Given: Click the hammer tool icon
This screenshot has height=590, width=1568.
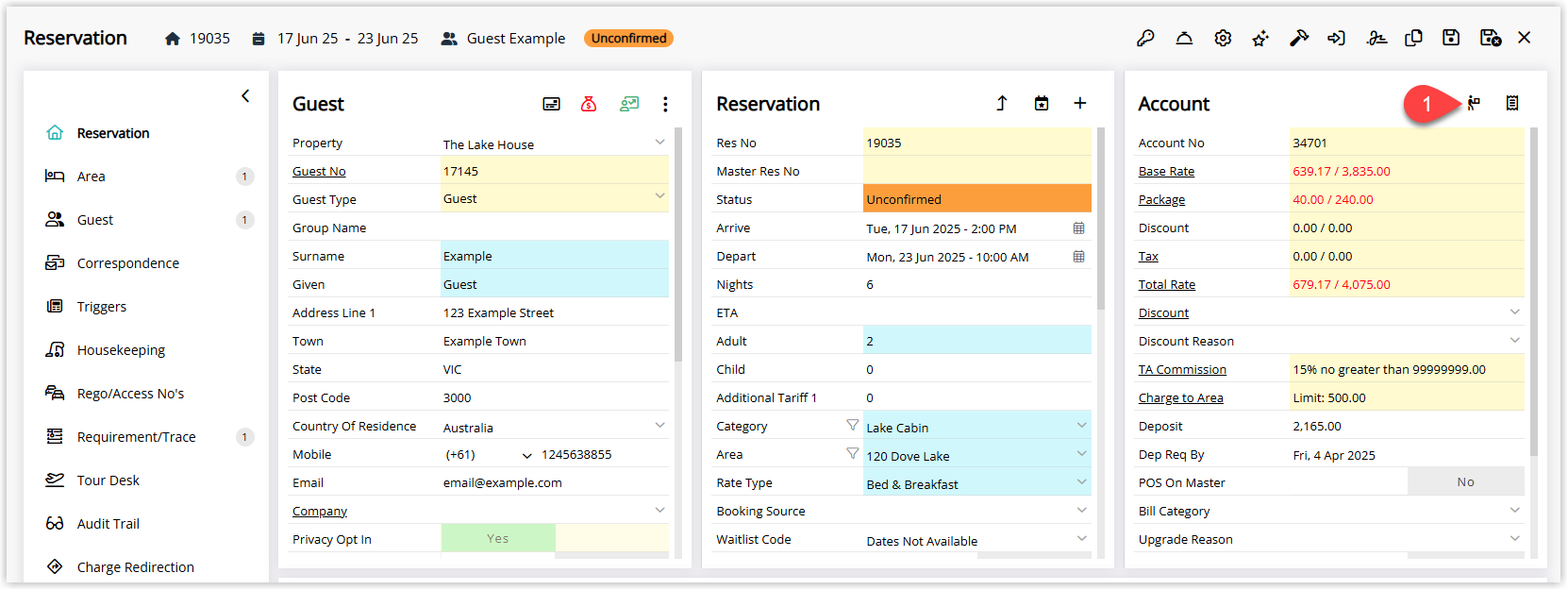Looking at the screenshot, I should 1299,38.
